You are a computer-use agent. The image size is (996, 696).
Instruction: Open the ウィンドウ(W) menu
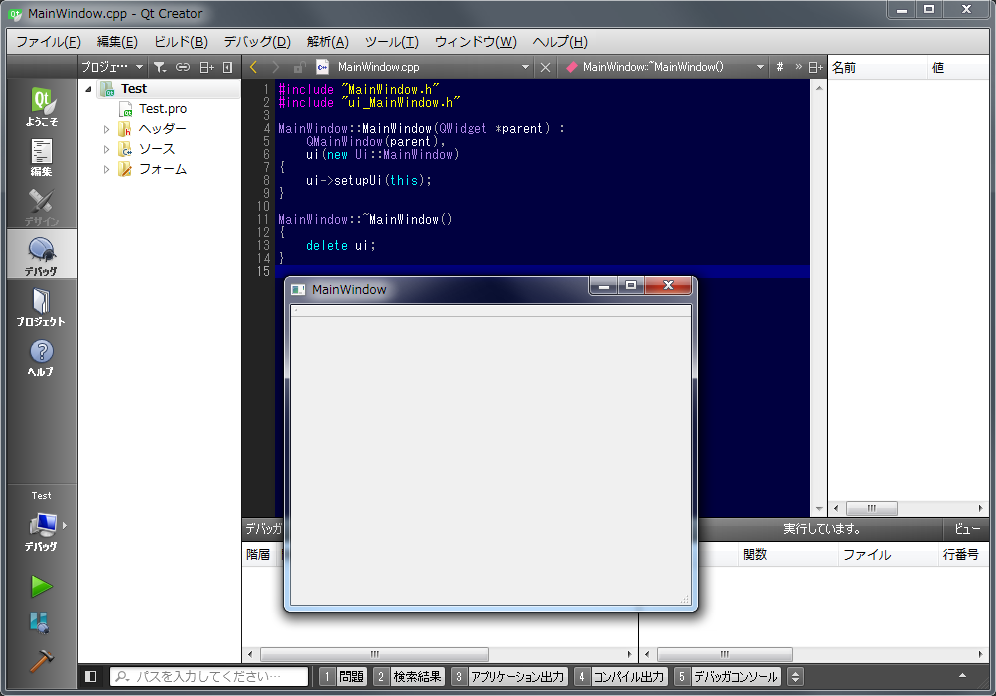(475, 42)
